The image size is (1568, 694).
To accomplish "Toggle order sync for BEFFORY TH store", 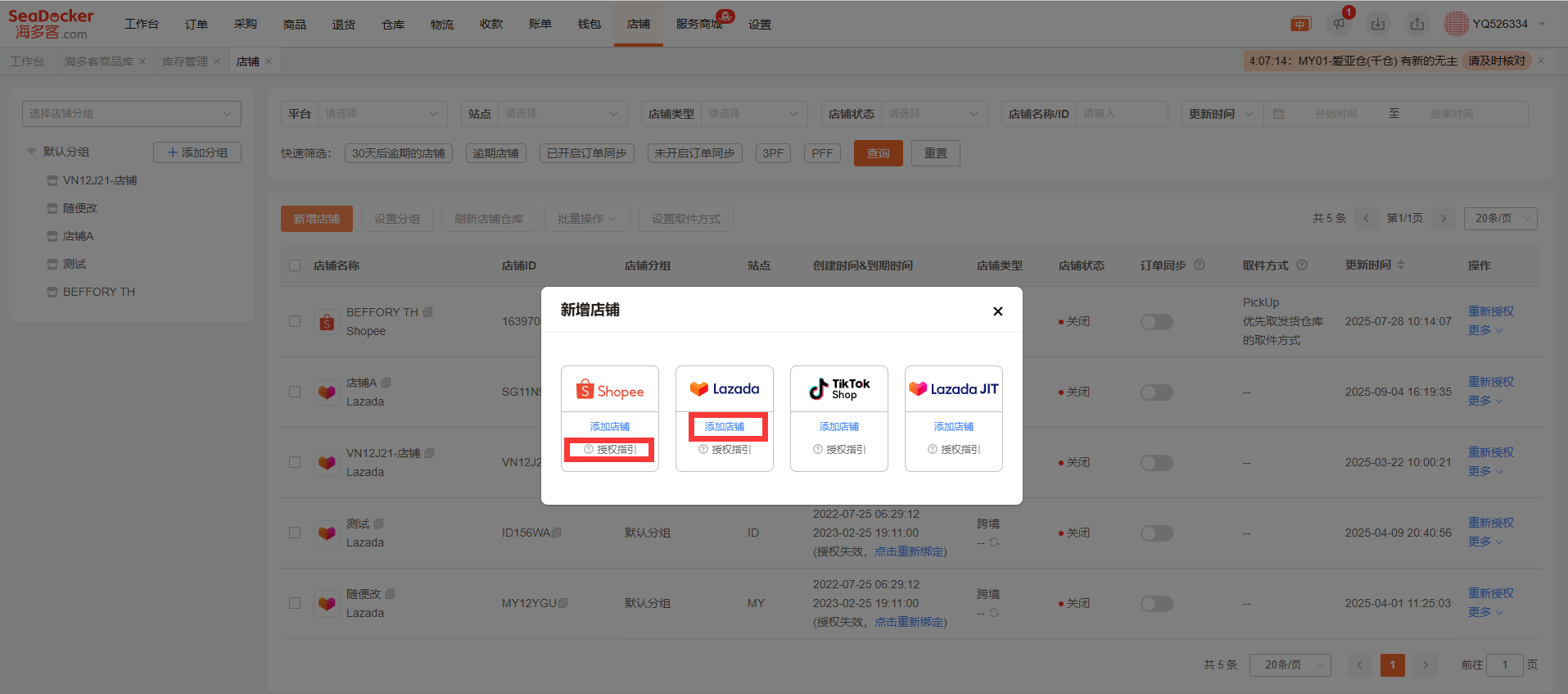I will click(x=1156, y=322).
